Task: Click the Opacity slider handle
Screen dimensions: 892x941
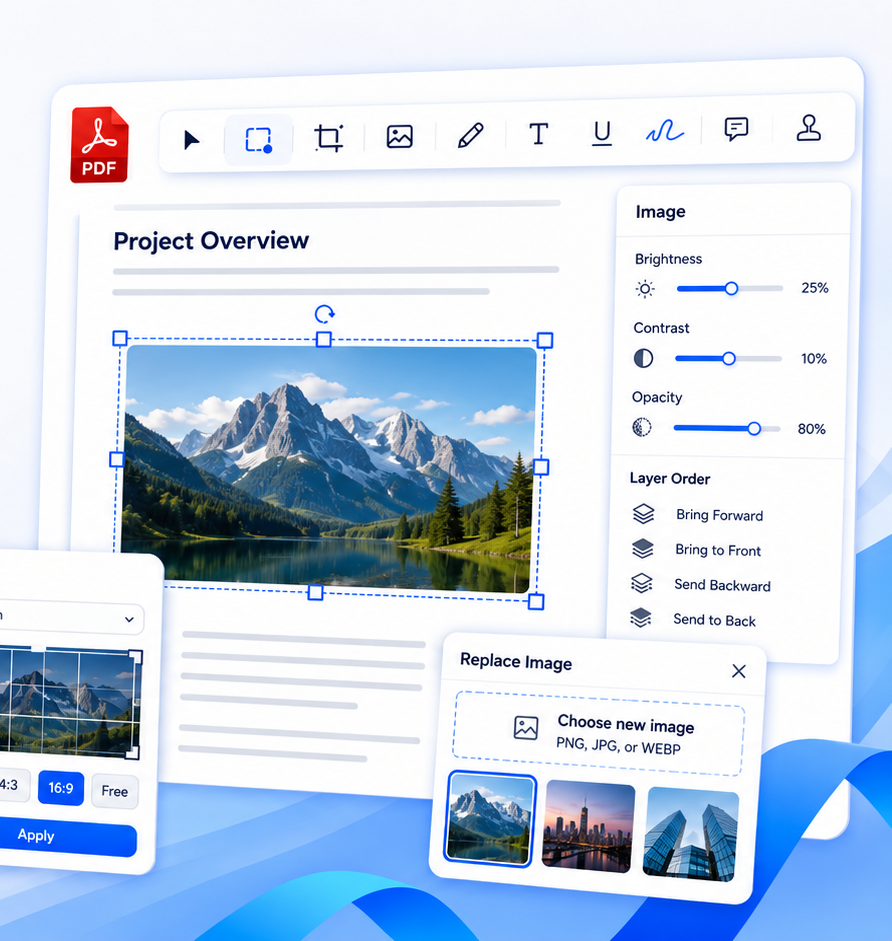Action: [755, 428]
